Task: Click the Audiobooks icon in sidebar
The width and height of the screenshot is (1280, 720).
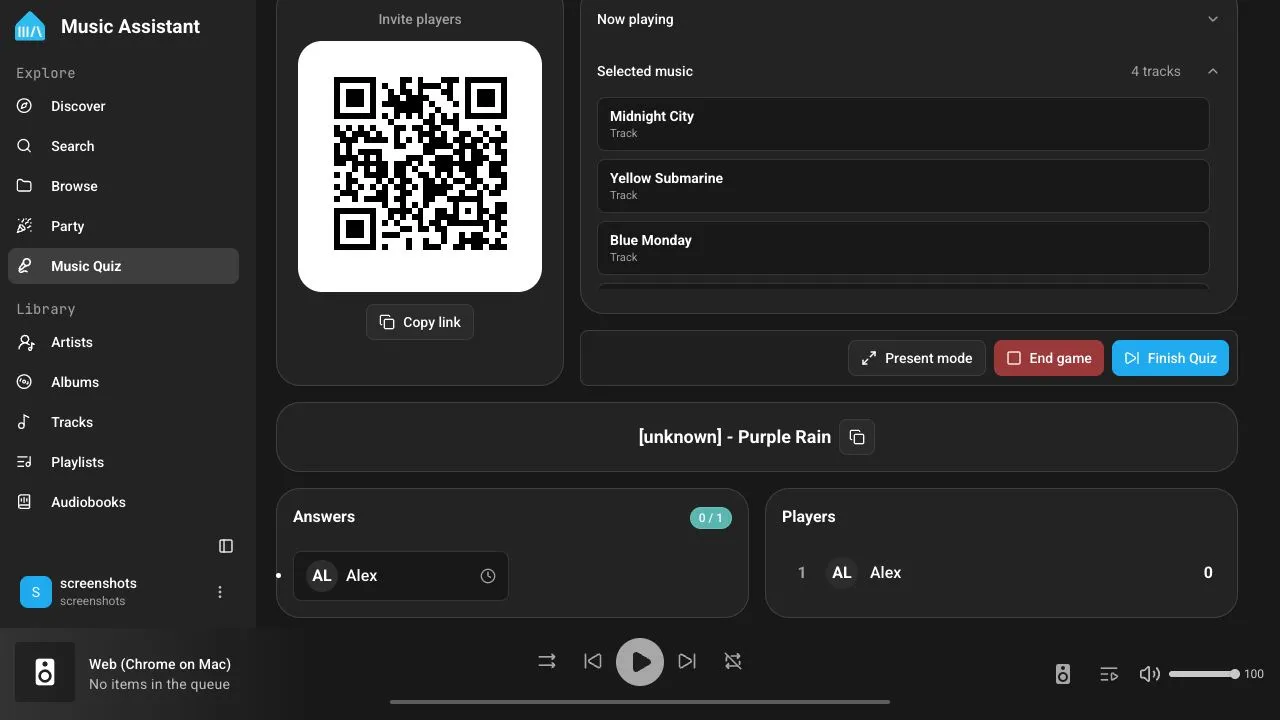Action: pyautogui.click(x=25, y=502)
